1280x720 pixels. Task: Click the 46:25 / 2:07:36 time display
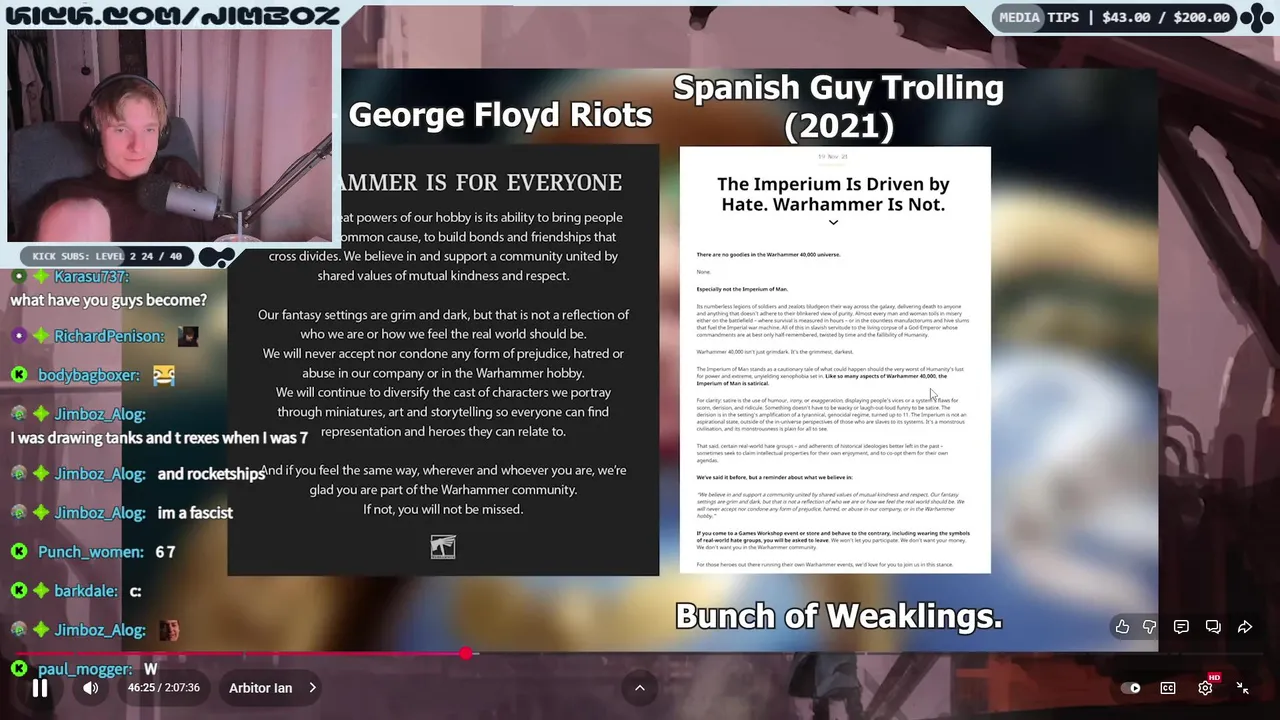(164, 688)
